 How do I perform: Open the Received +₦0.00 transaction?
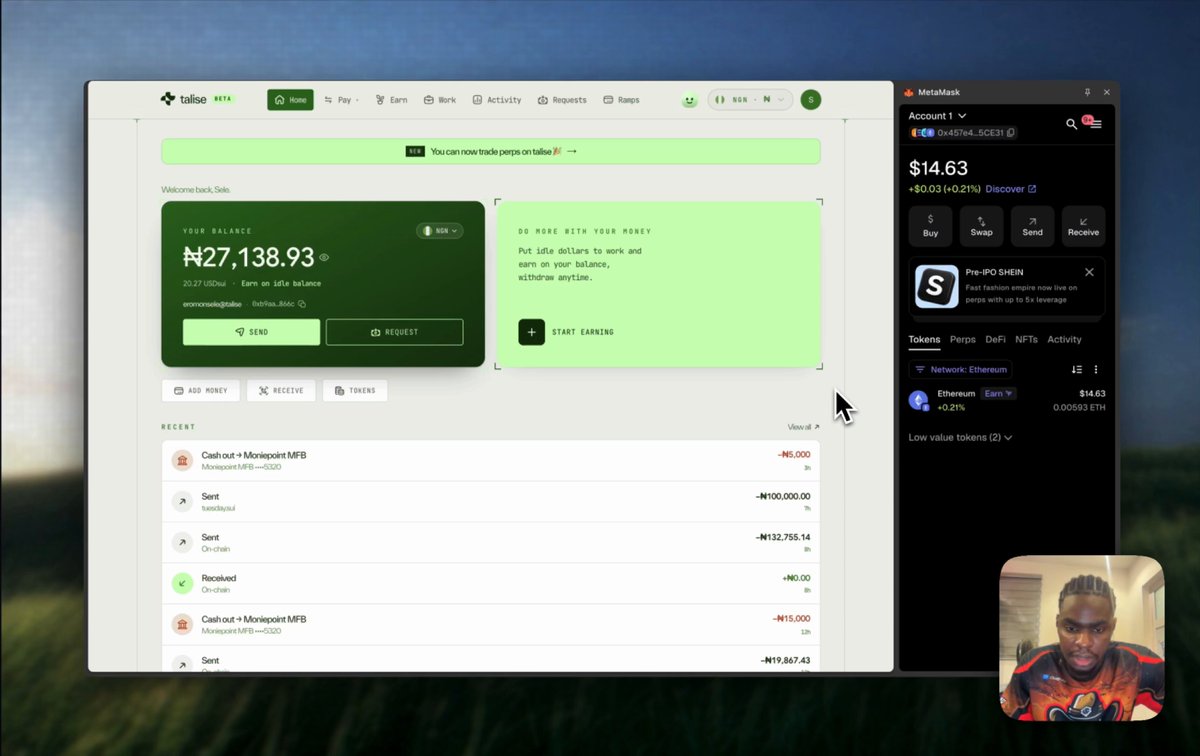491,583
